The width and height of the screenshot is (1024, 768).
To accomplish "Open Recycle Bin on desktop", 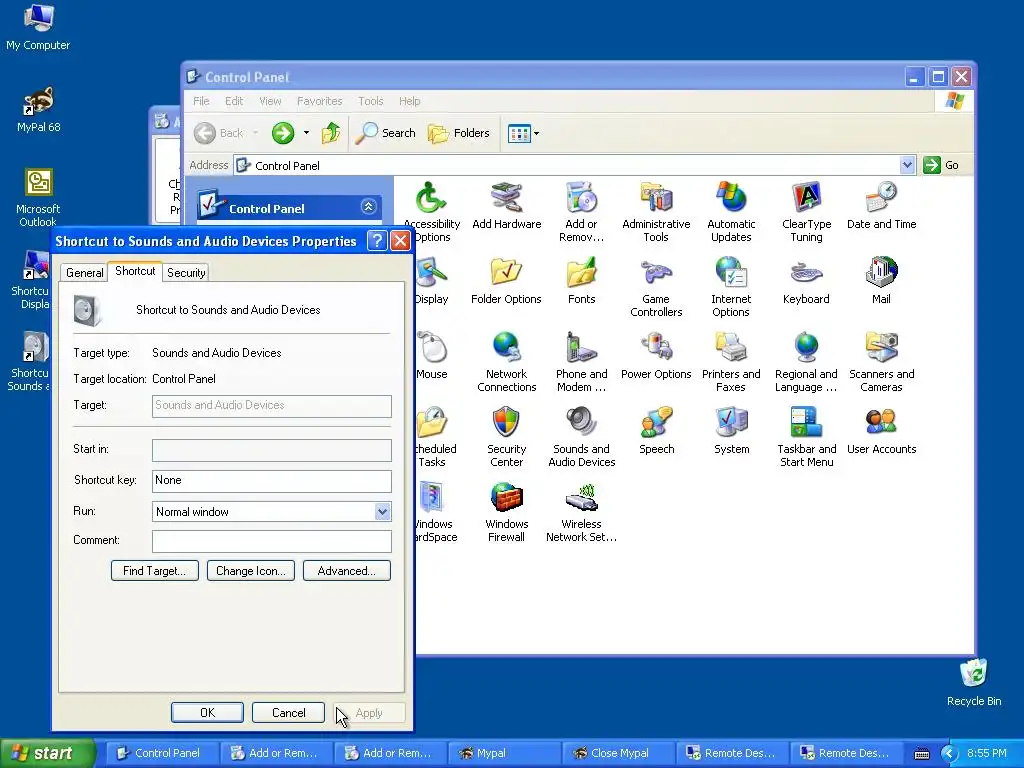I will tap(974, 682).
